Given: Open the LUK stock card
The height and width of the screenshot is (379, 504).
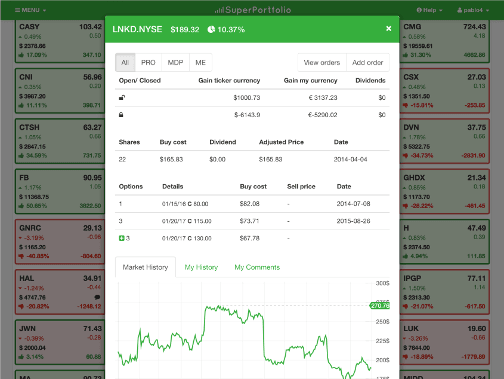Looking at the screenshot, I should tap(444, 342).
